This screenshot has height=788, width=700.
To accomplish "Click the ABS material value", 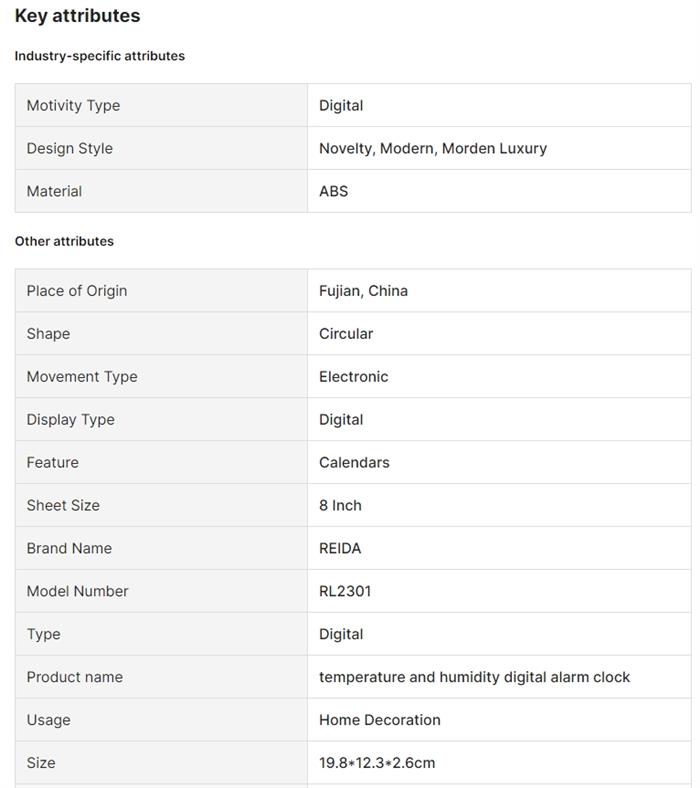I will click(333, 191).
